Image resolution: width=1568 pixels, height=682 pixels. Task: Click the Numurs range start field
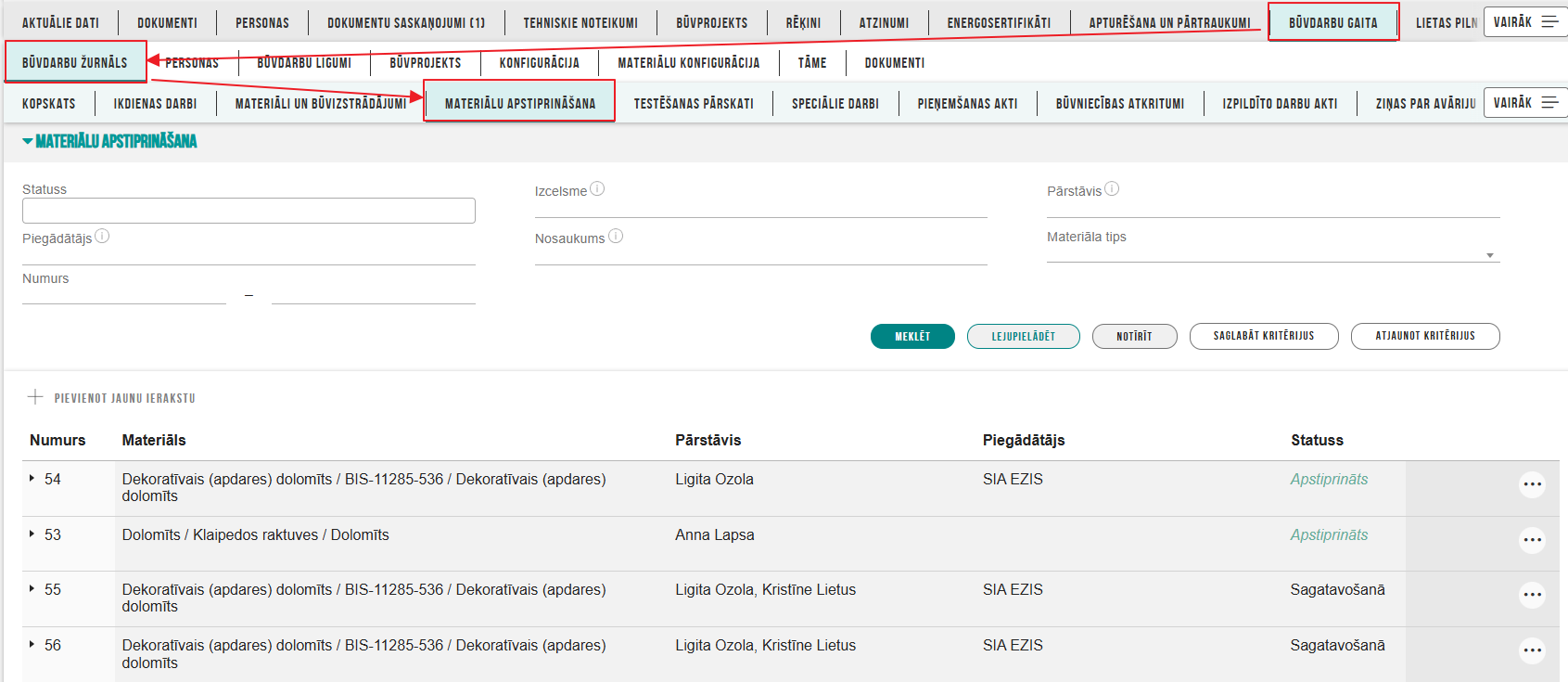tap(124, 295)
